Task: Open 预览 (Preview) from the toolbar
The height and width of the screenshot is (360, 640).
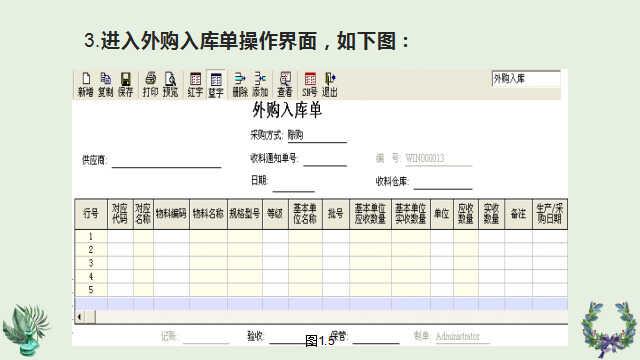Action: point(170,85)
